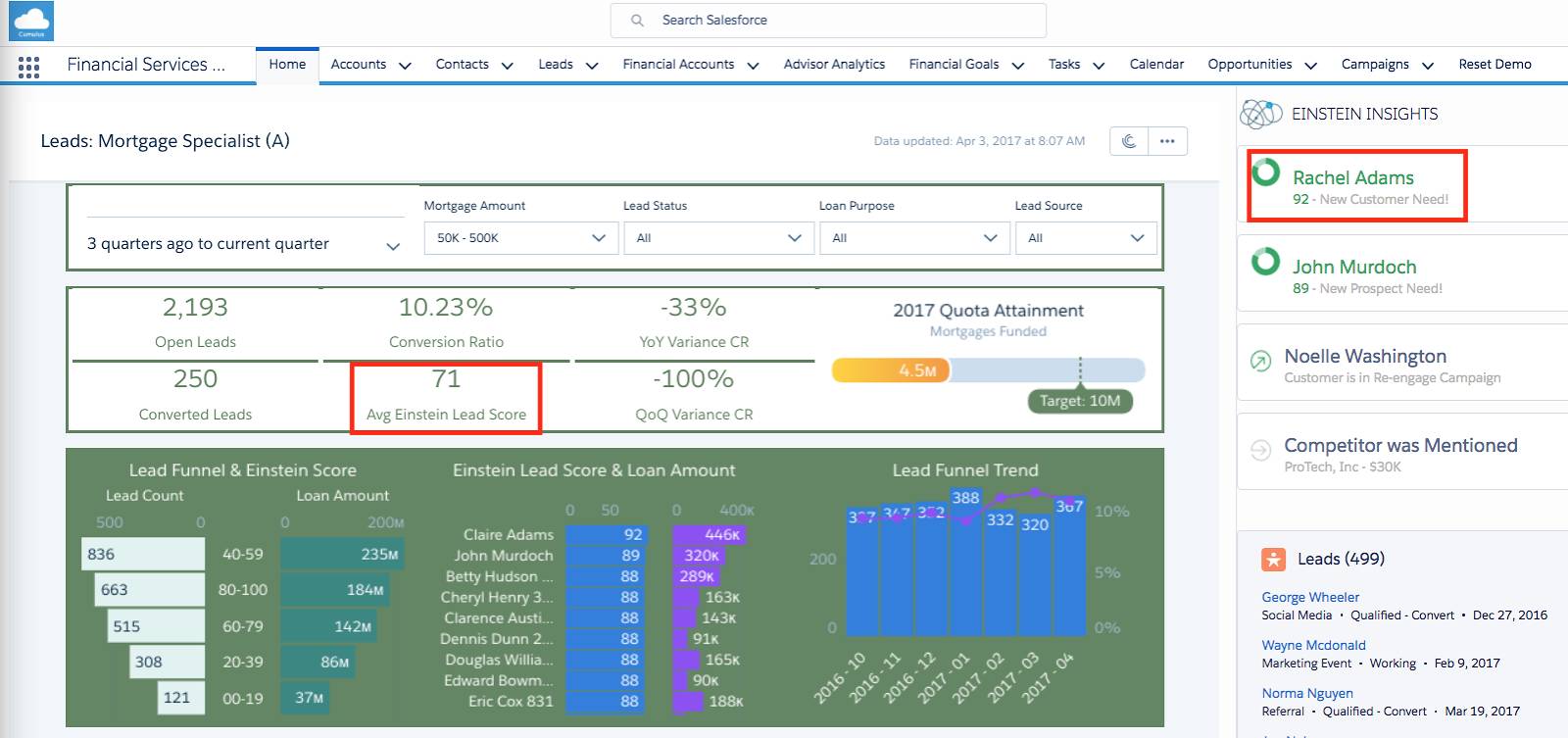This screenshot has height=738, width=1568.
Task: Click the 235M loan amount bar
Action: [x=342, y=554]
